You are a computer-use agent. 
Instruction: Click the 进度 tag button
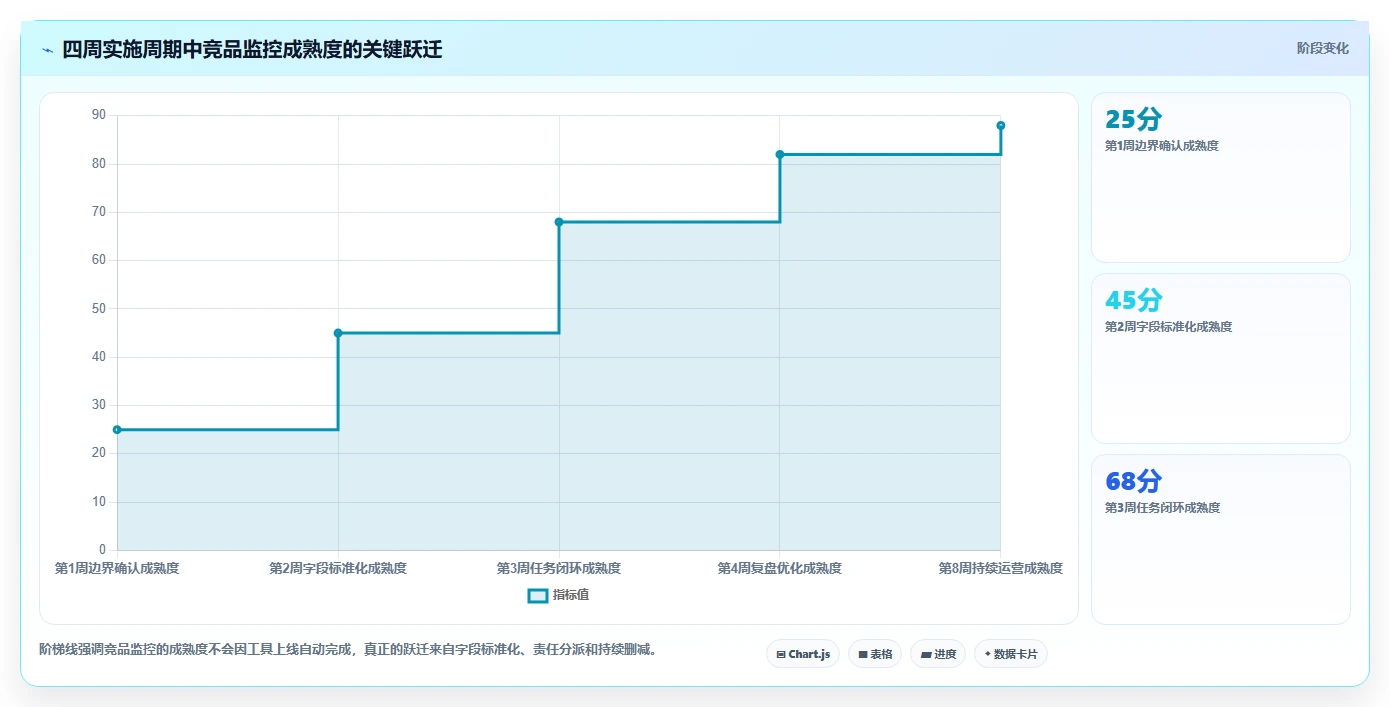pyautogui.click(x=938, y=654)
